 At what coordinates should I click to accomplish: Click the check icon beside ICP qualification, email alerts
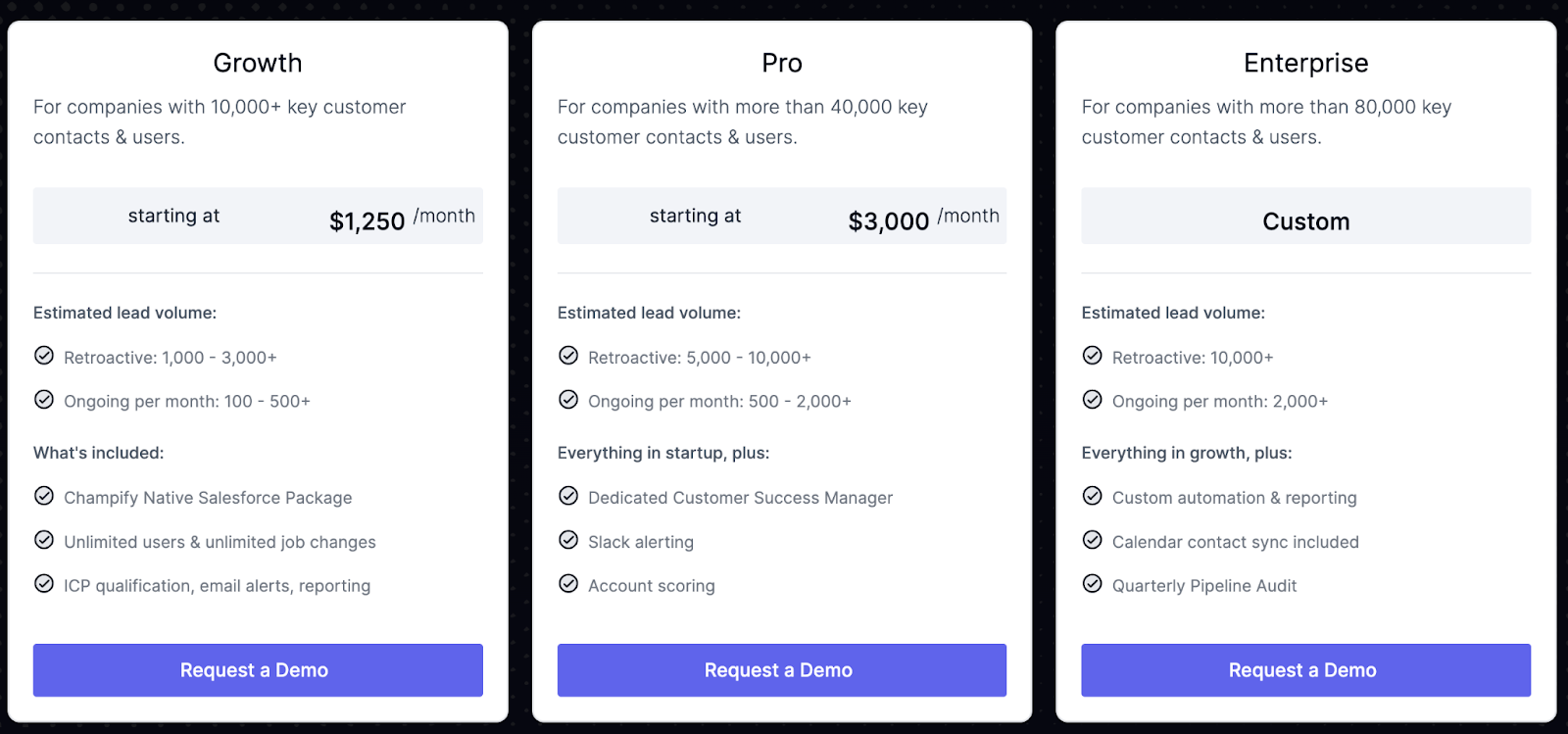coord(44,584)
